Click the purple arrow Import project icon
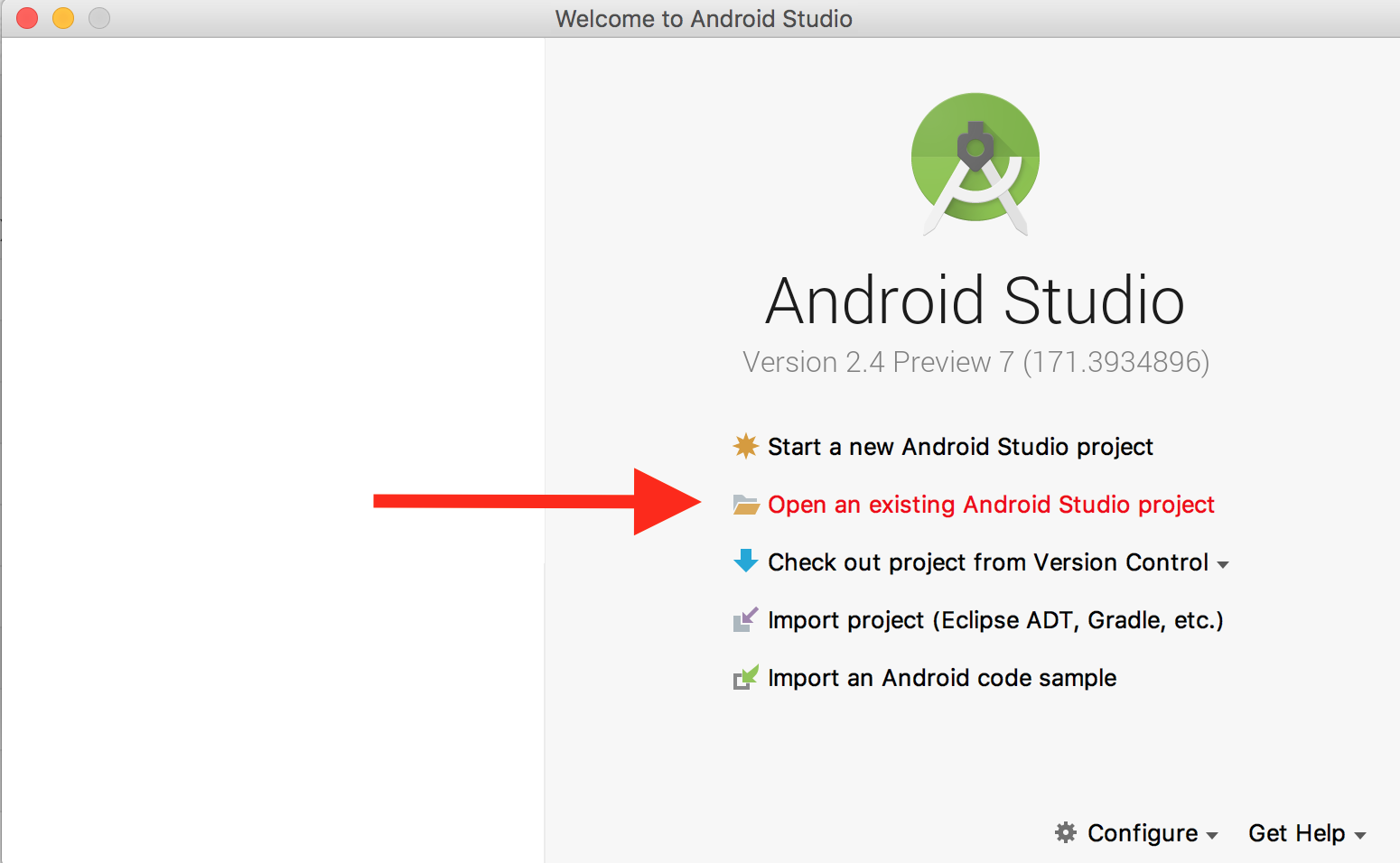The image size is (1400, 863). click(745, 620)
